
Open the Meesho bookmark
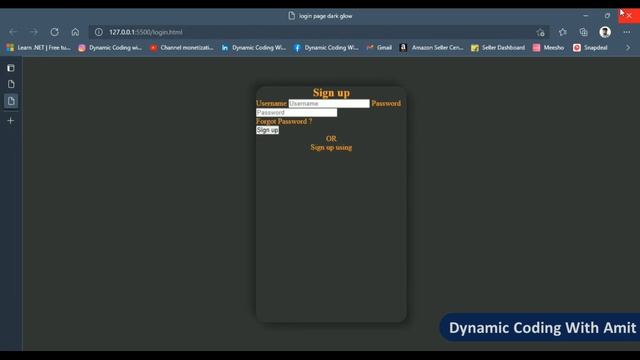click(549, 48)
